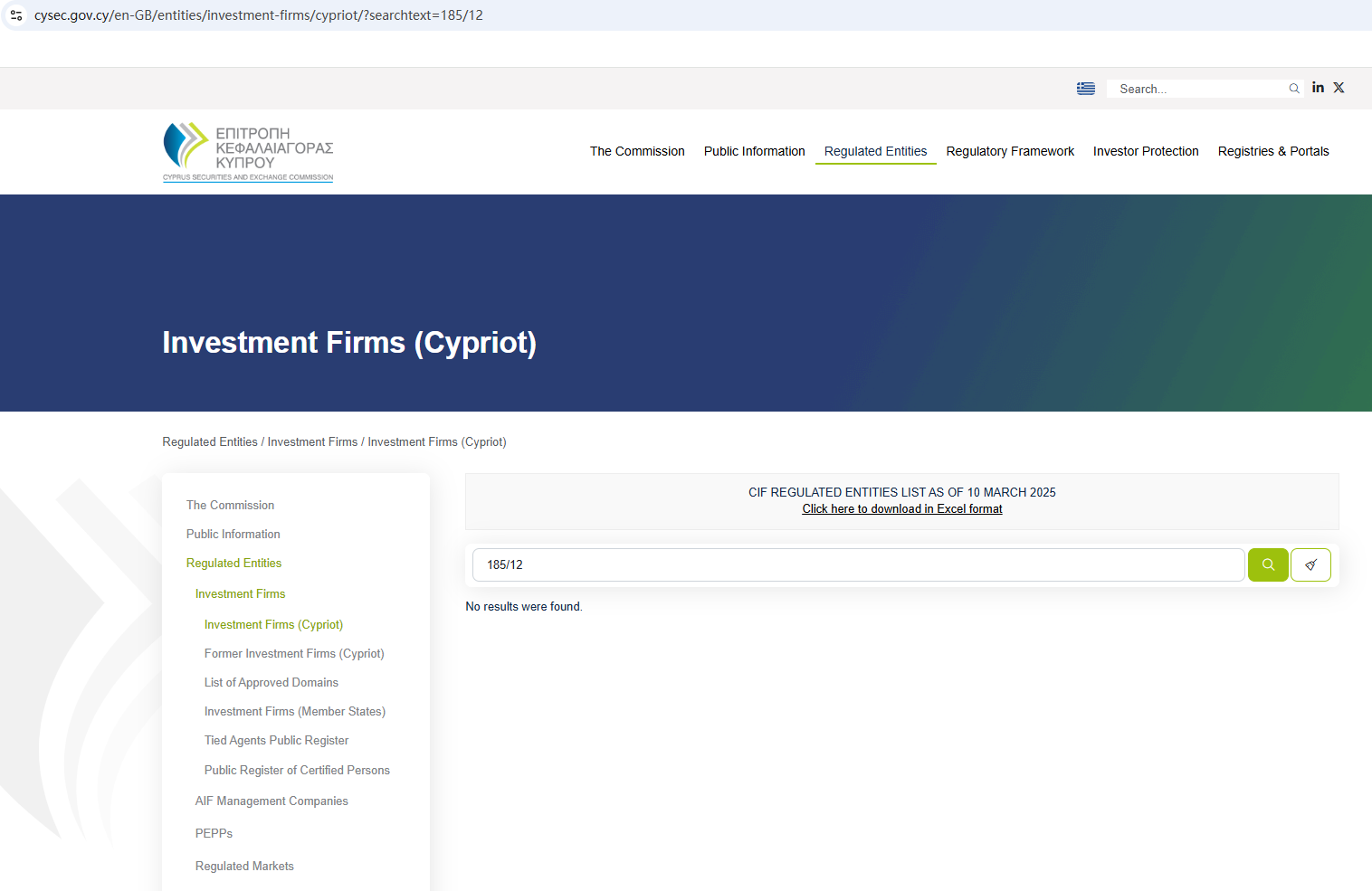
Task: Focus the top Search... input box
Action: point(1195,89)
